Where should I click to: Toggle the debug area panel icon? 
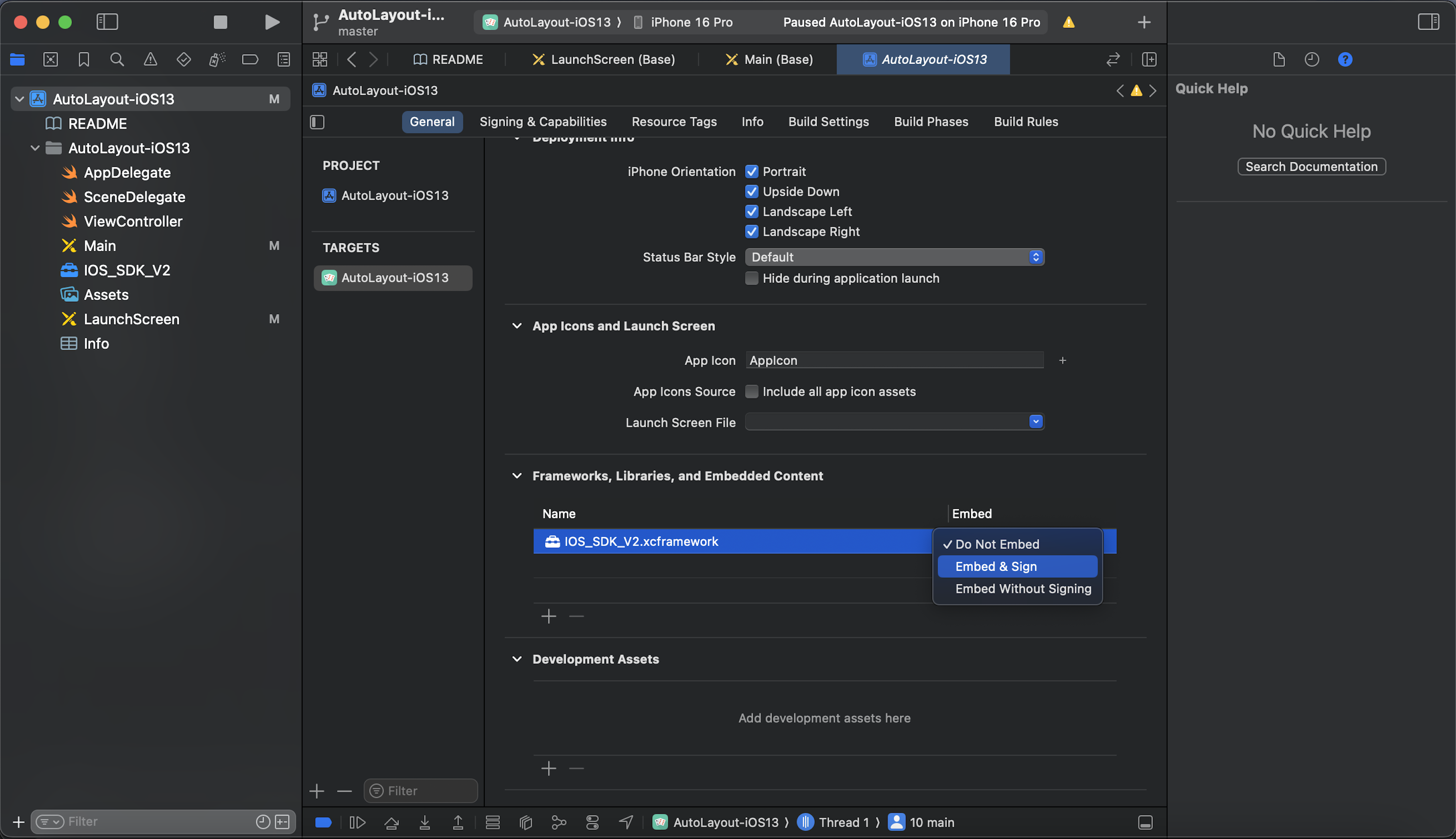1146,822
